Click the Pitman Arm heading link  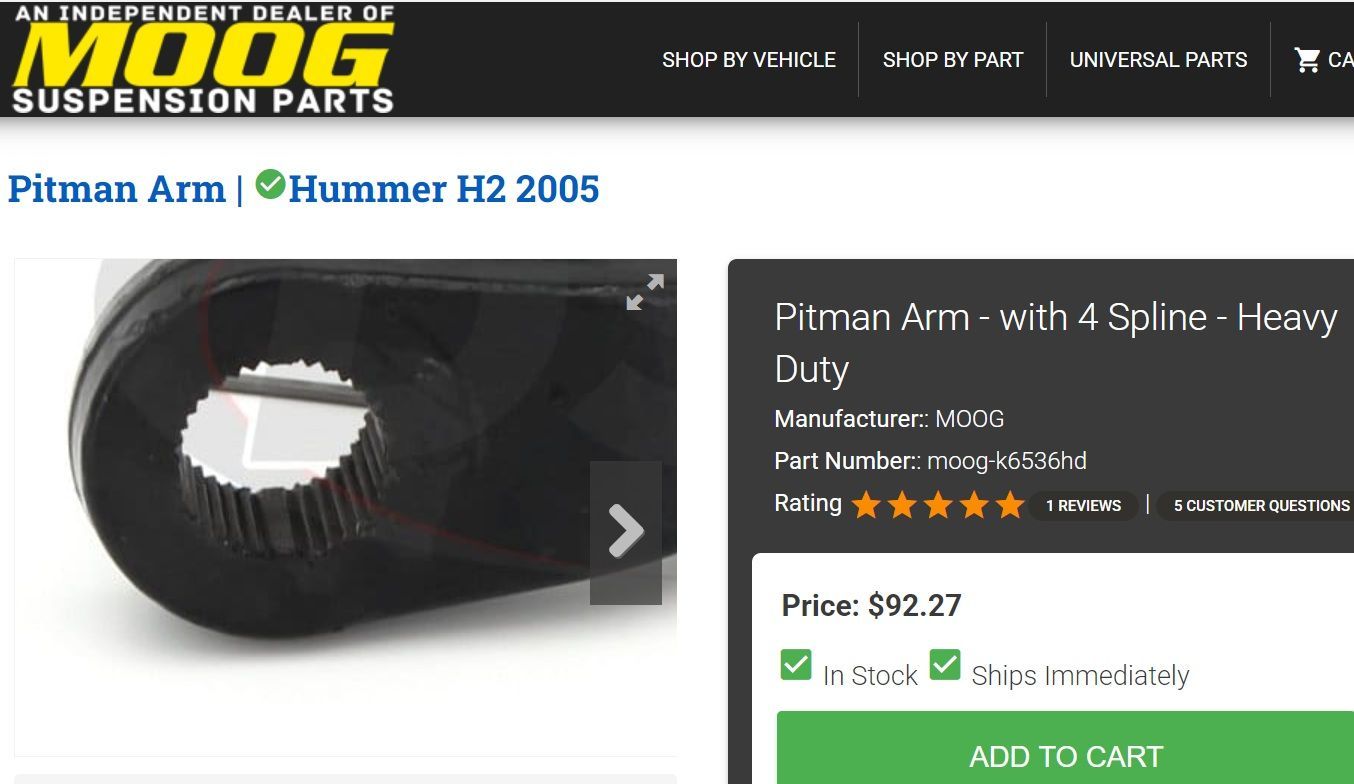coord(117,188)
